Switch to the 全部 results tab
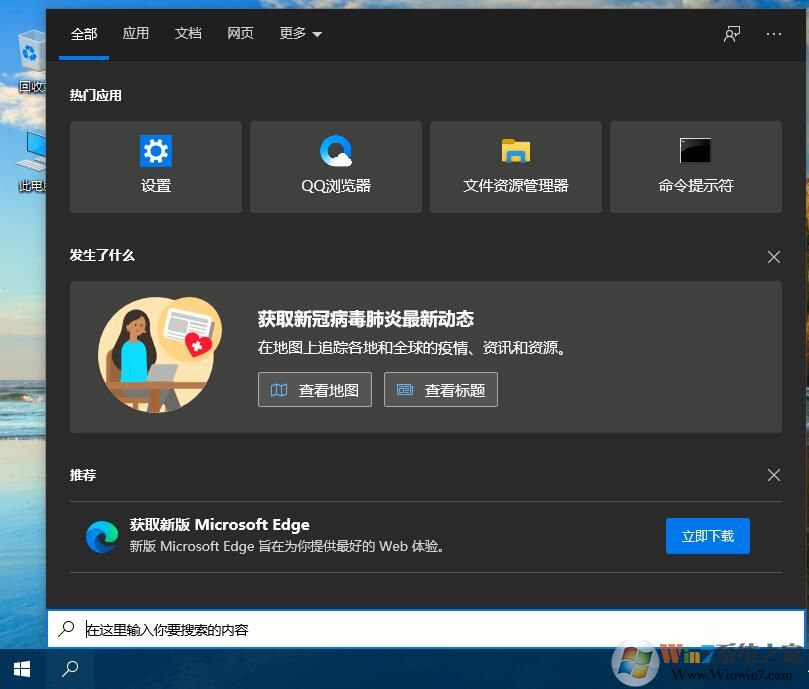Image resolution: width=809 pixels, height=689 pixels. 84,33
